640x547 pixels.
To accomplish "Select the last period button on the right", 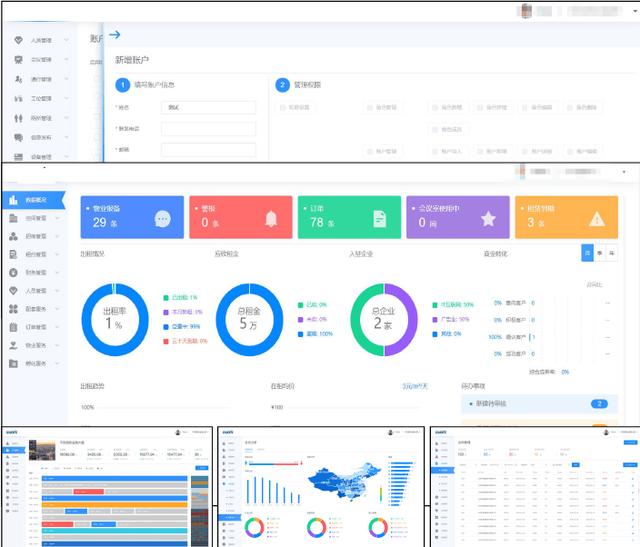I will coord(612,253).
